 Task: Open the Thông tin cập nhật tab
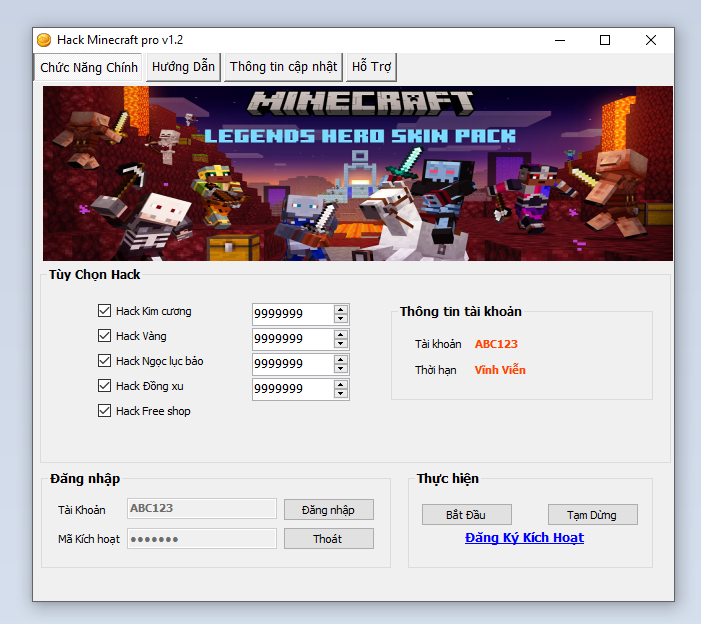pos(284,67)
